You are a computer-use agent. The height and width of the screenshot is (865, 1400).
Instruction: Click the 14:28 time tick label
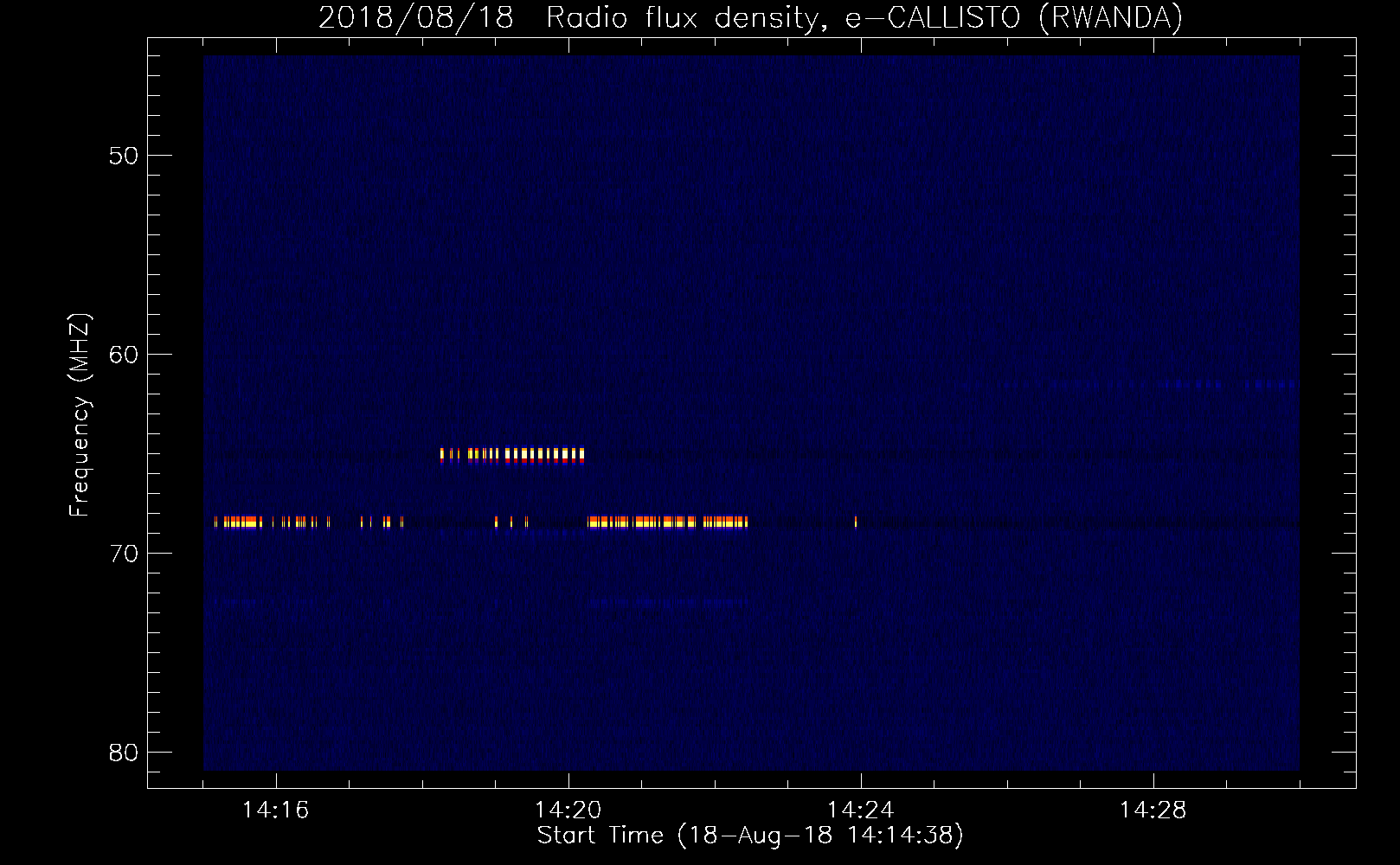click(1153, 811)
